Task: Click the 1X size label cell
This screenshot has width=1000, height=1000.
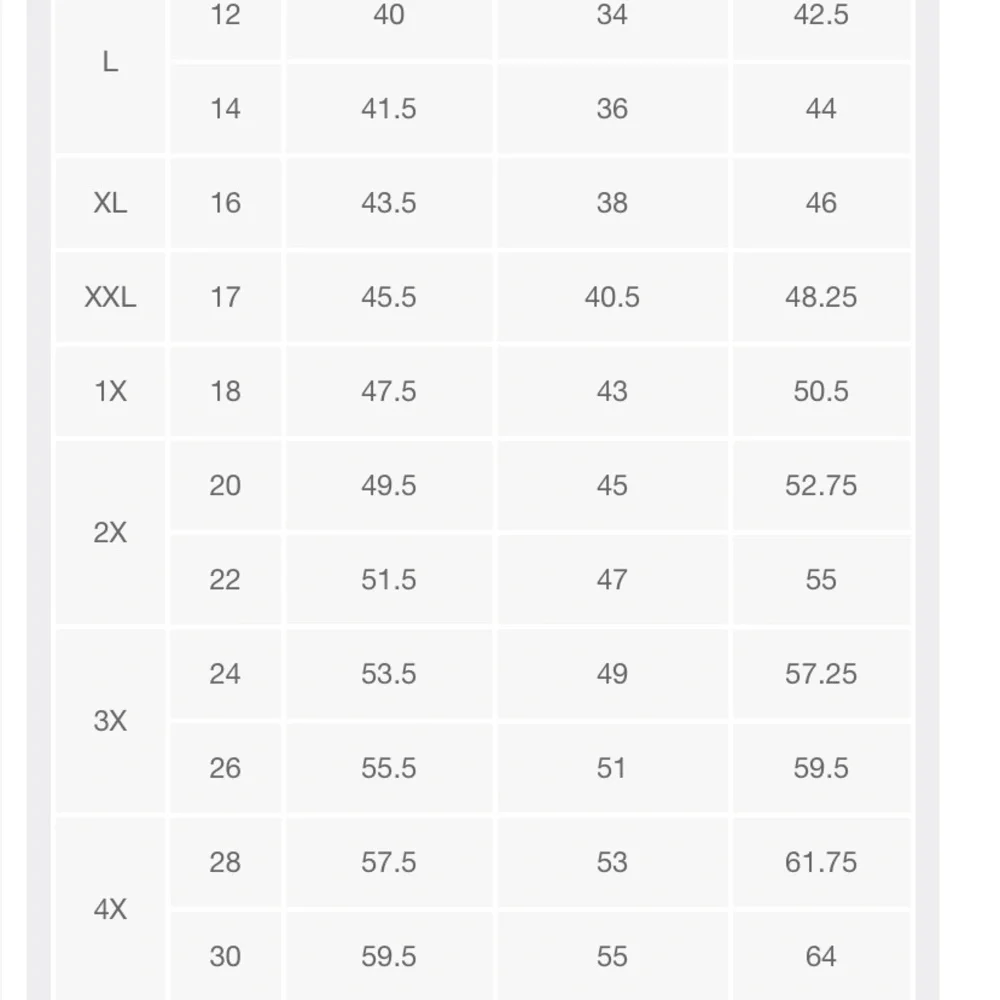Action: pyautogui.click(x=110, y=391)
